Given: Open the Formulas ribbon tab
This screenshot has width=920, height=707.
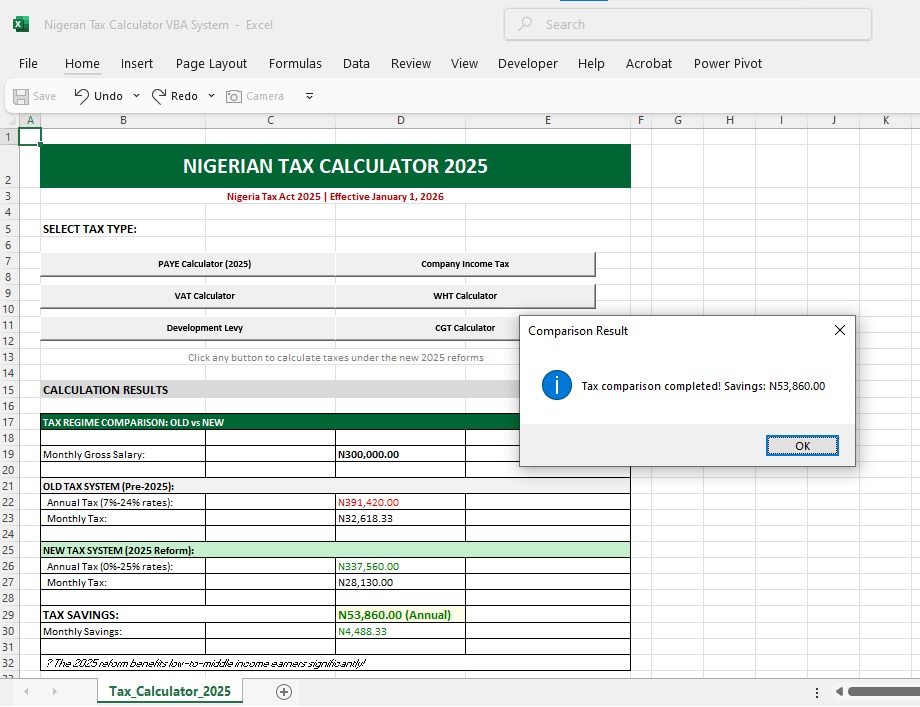Looking at the screenshot, I should click(295, 63).
